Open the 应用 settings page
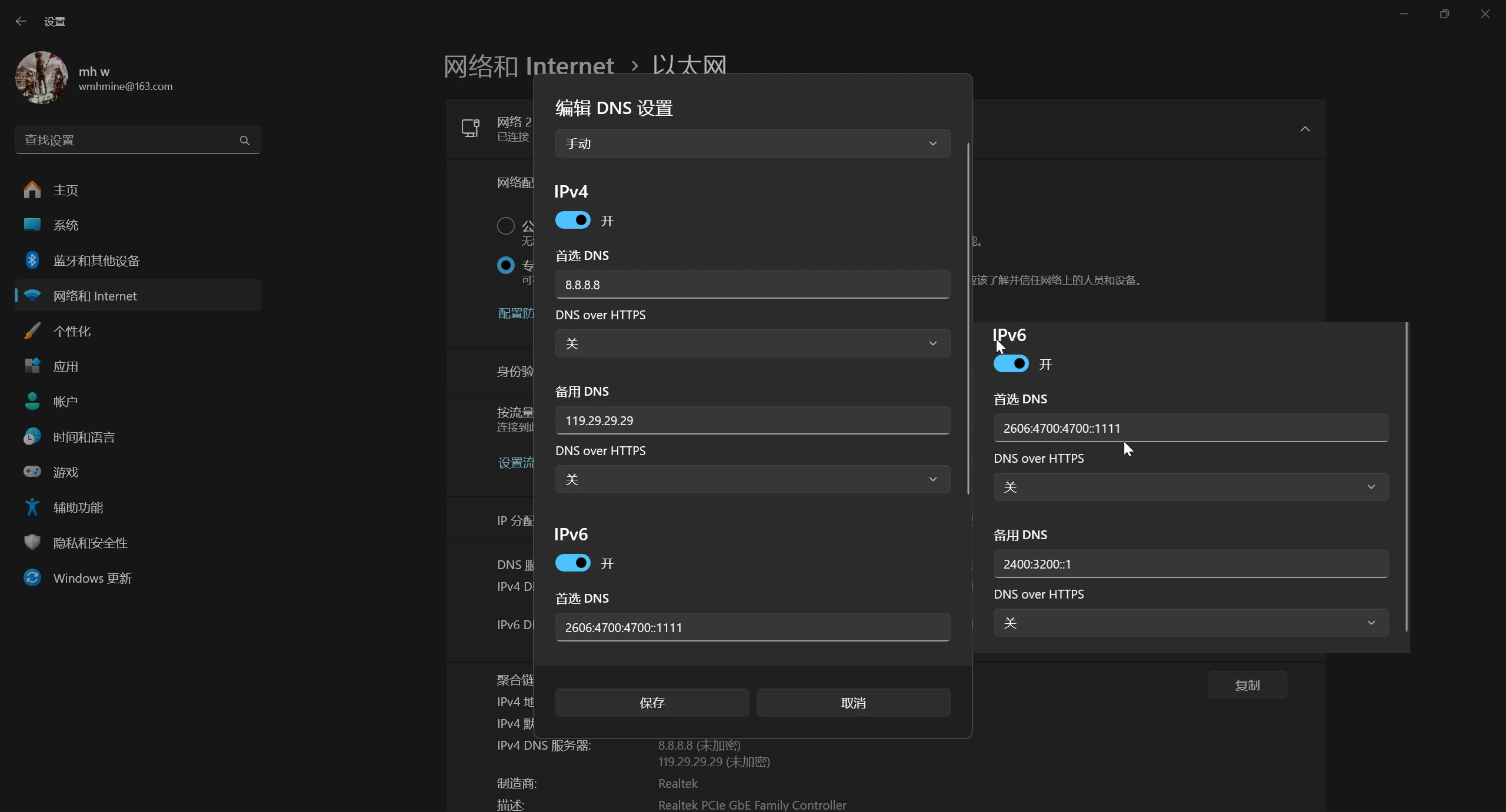This screenshot has height=812, width=1506. pyautogui.click(x=66, y=366)
